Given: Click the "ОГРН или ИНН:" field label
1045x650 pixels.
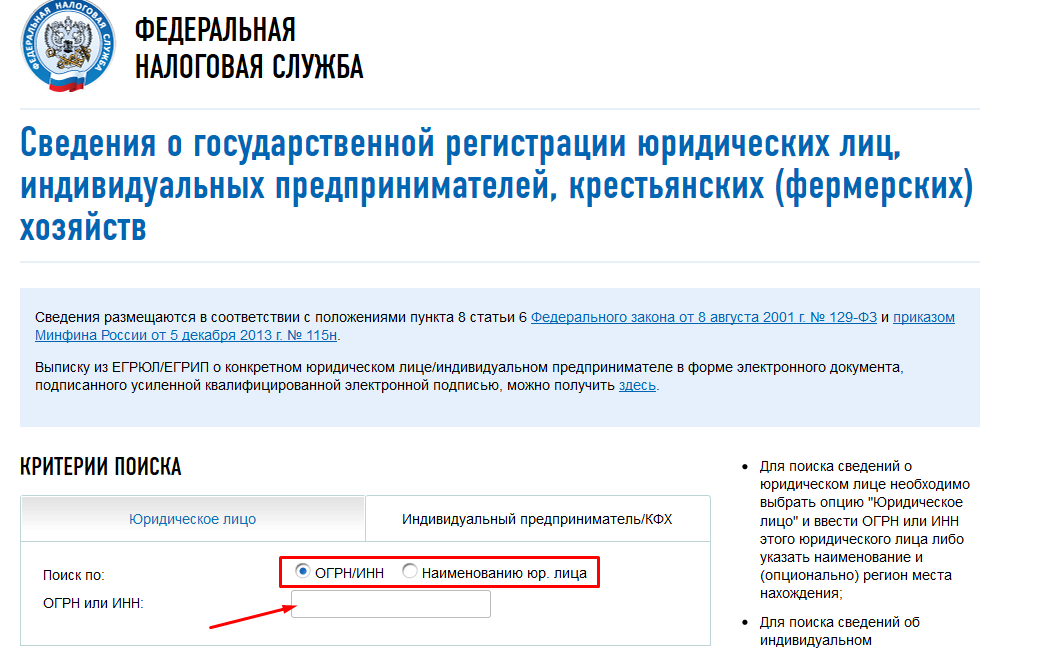Looking at the screenshot, I should [94, 602].
